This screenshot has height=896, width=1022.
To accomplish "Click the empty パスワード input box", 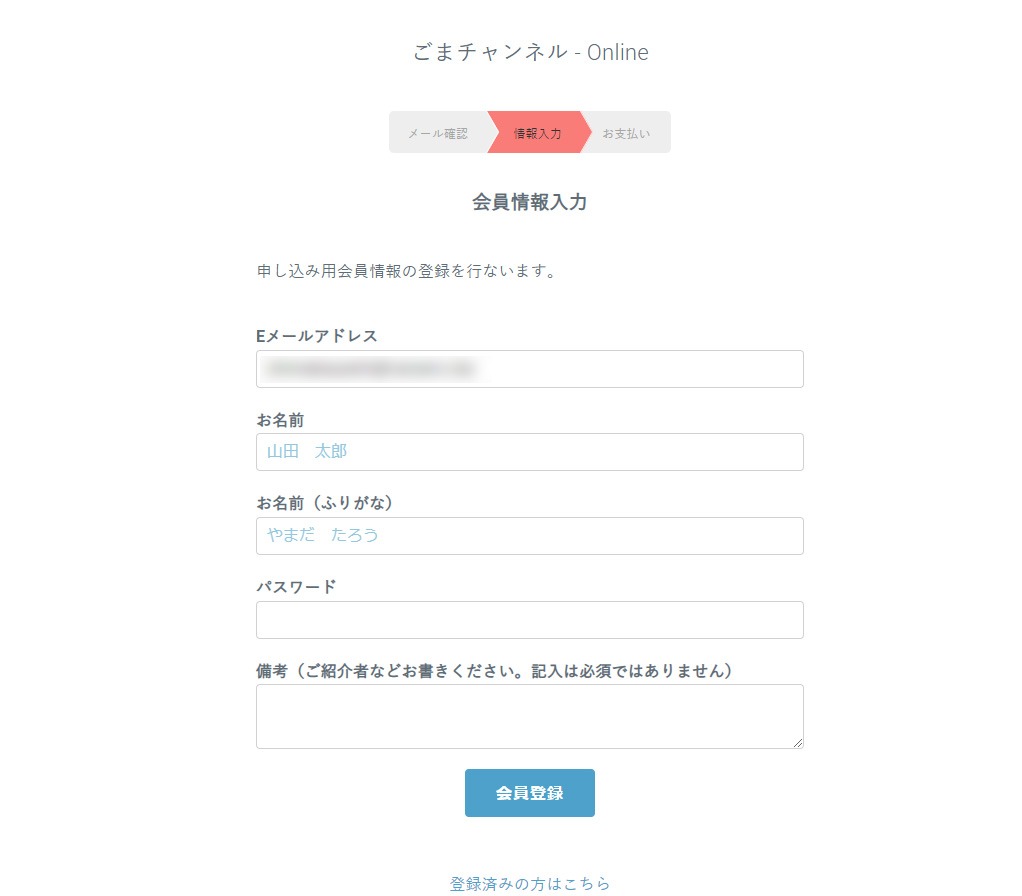I will [x=530, y=620].
